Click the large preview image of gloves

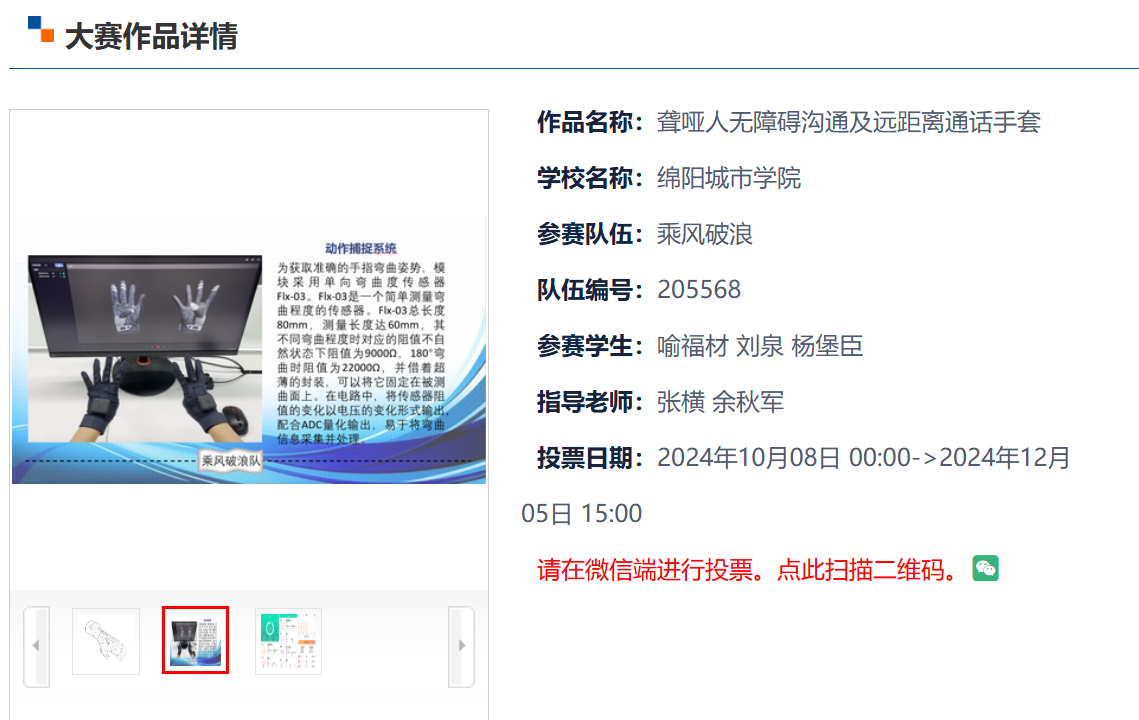(248, 350)
